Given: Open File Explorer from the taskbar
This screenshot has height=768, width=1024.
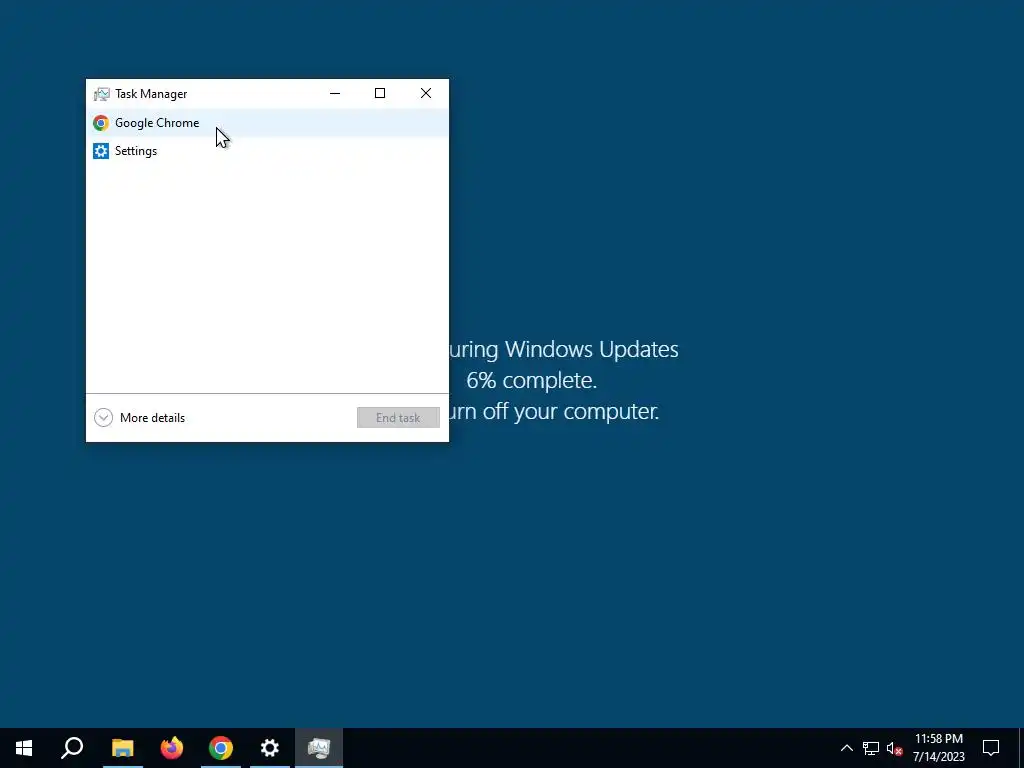Looking at the screenshot, I should pos(122,748).
